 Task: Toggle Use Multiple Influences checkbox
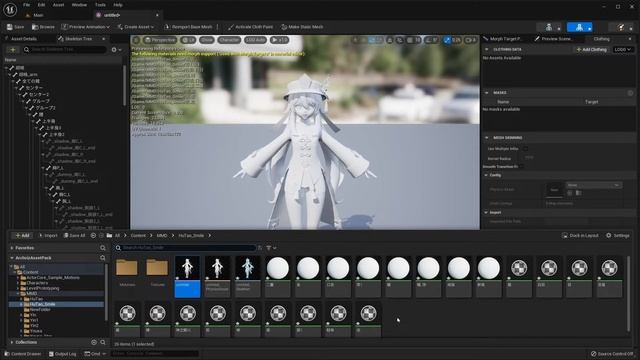coord(526,149)
